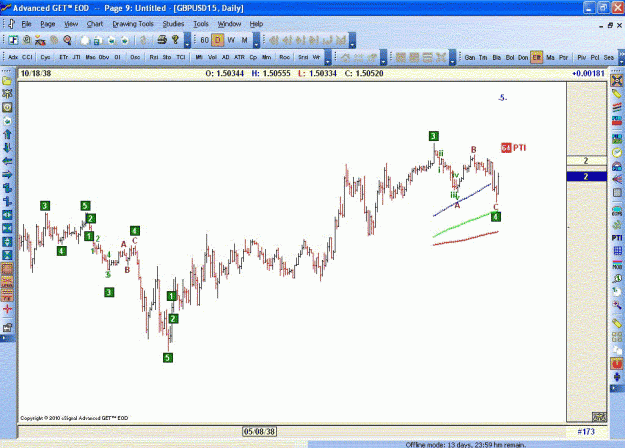
Task: Expand main toolbar options arrow after help icon
Action: (x=187, y=40)
